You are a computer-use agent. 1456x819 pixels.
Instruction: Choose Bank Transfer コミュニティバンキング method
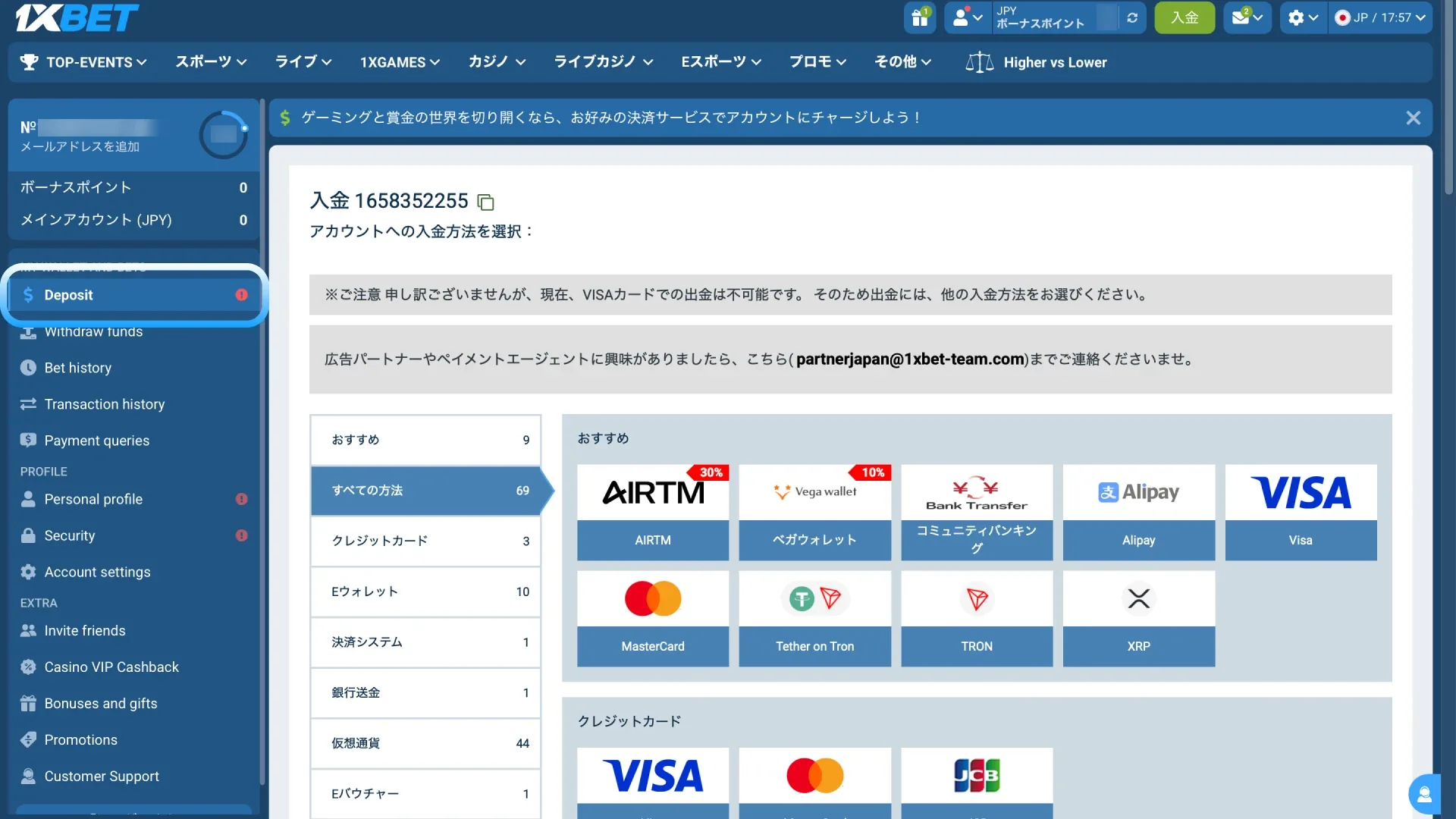click(977, 513)
